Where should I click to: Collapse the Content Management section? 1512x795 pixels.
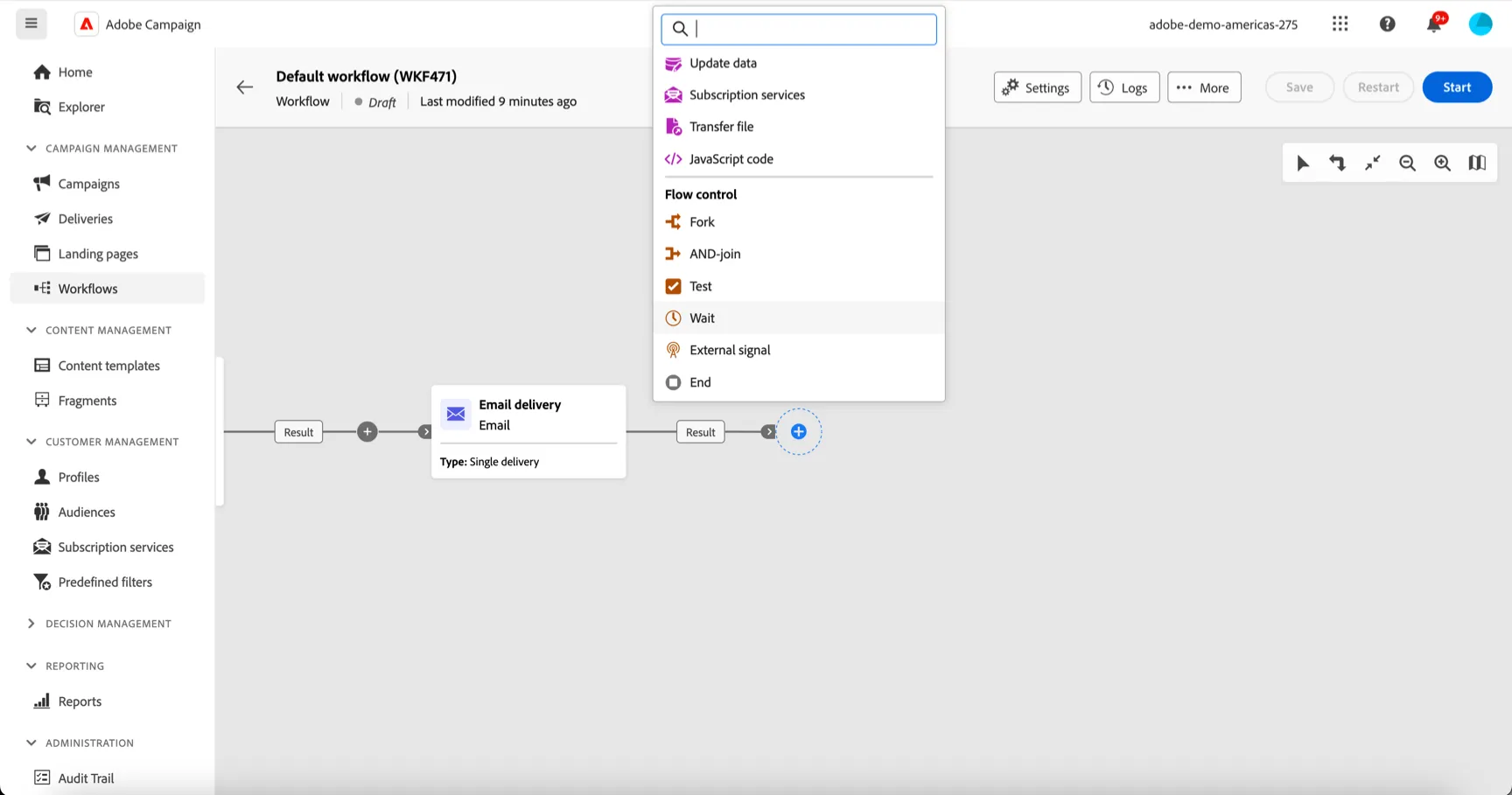pyautogui.click(x=31, y=331)
